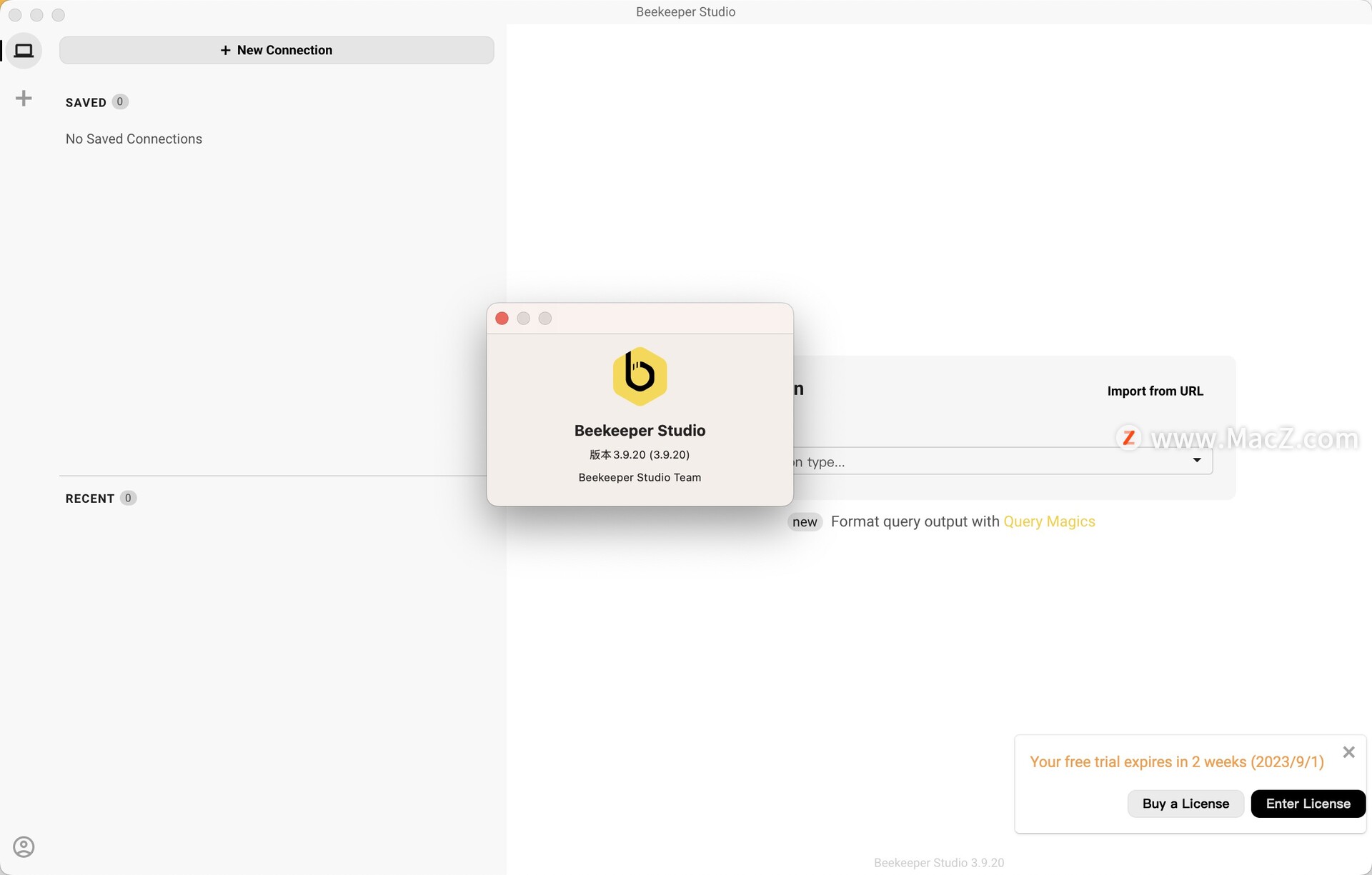Click the Beekeeper Studio name in the About dialog
1372x875 pixels.
pos(640,431)
